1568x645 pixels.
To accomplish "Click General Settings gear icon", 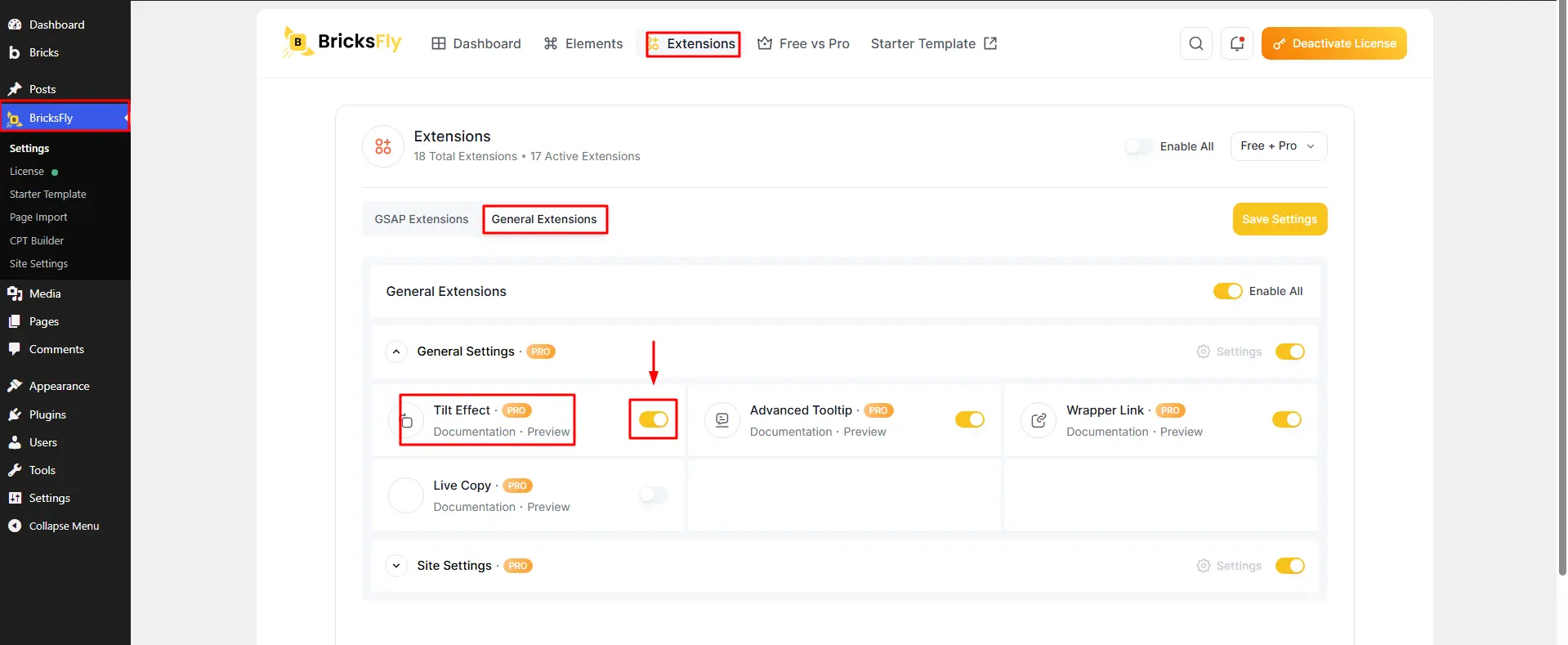I will coord(1204,352).
